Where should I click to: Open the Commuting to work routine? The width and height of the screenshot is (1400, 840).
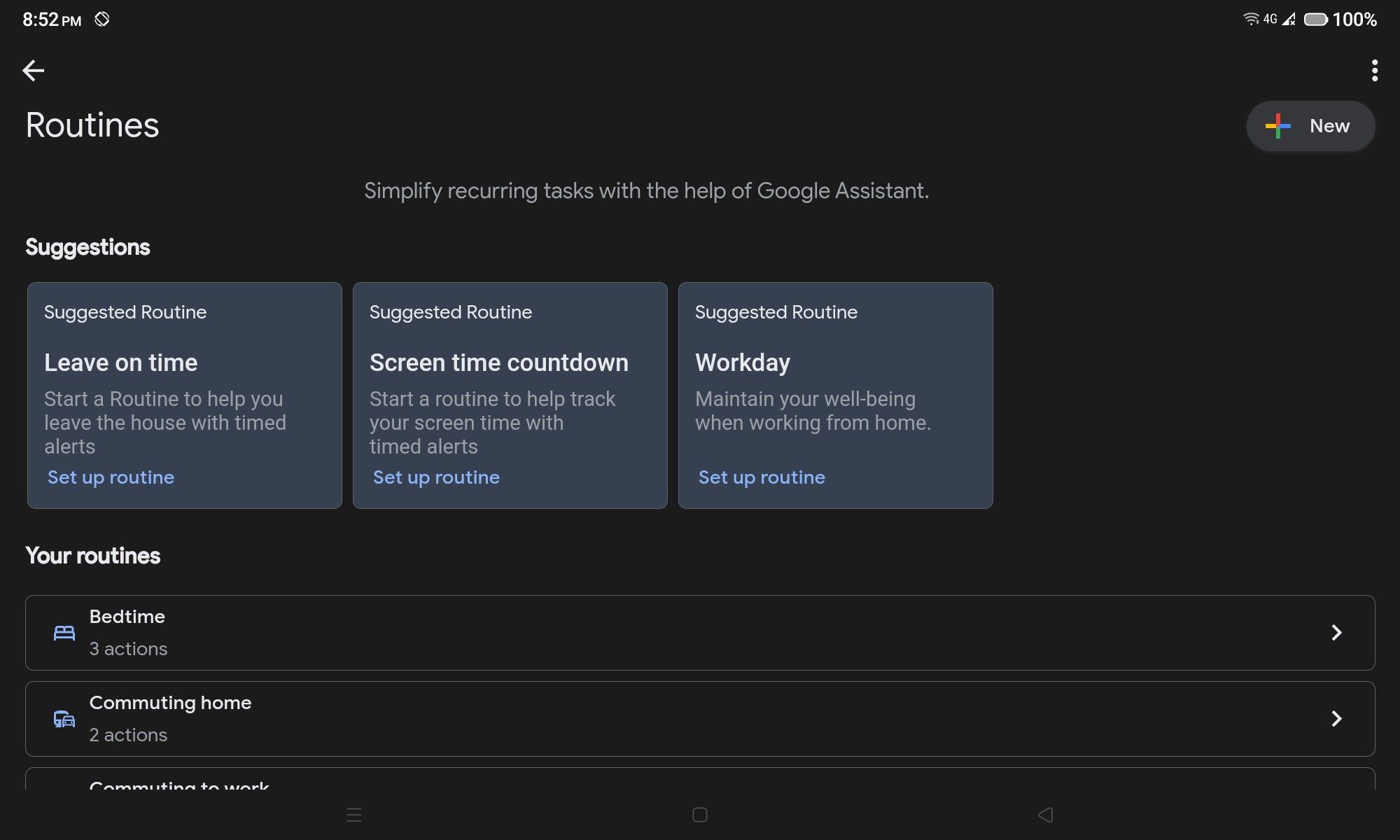179,784
